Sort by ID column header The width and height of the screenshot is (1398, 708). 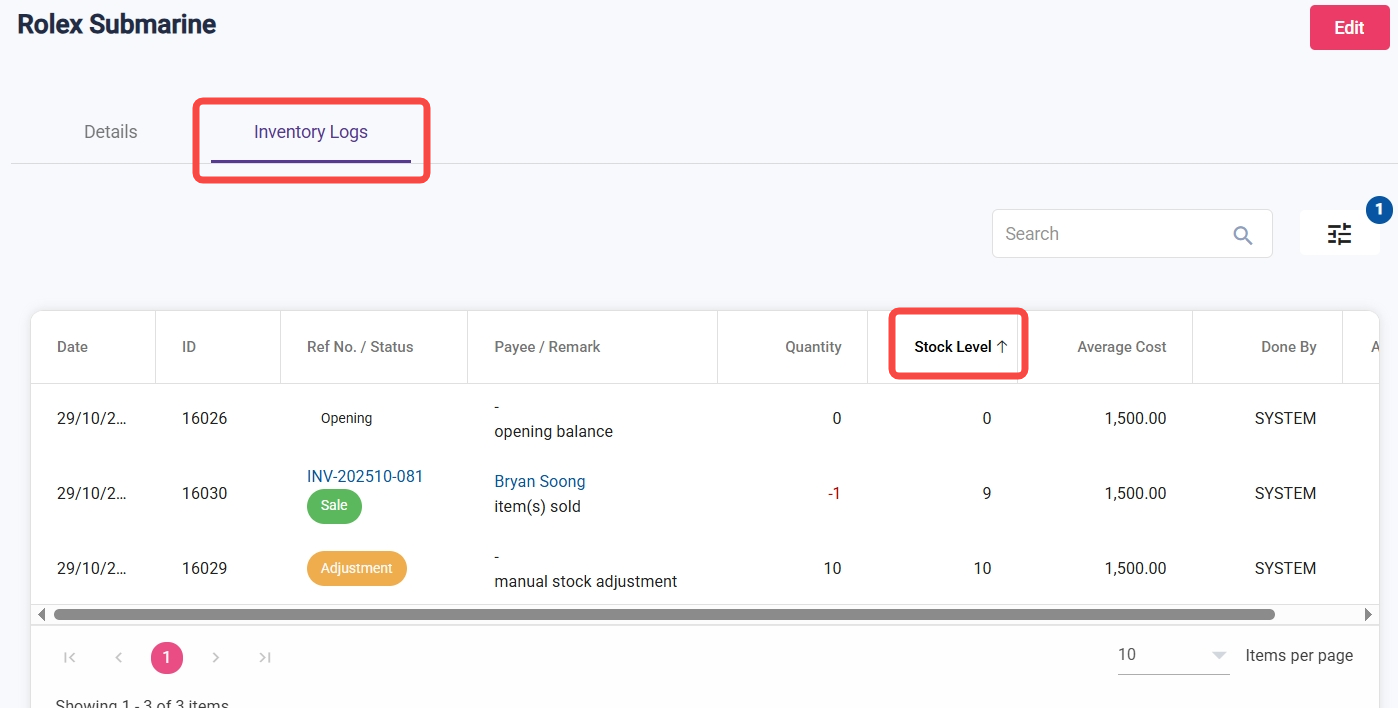(189, 347)
